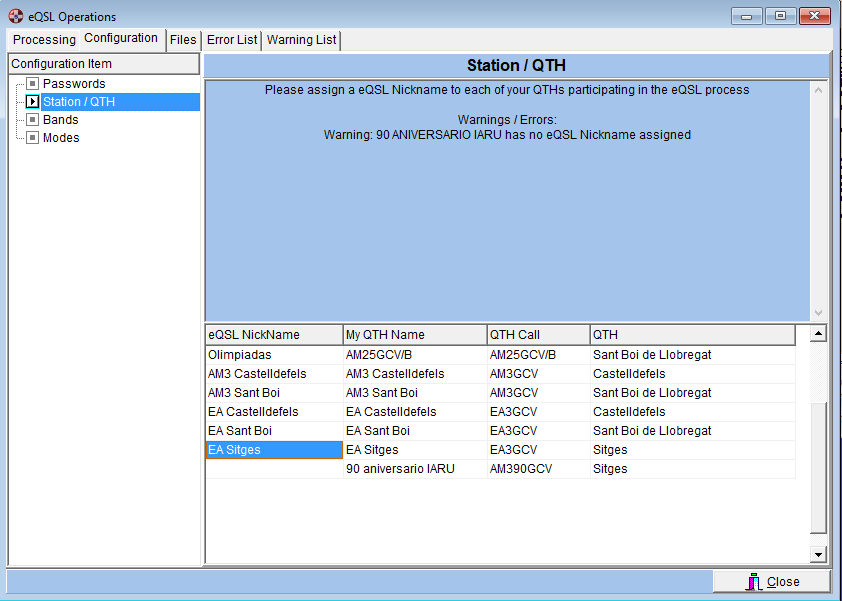Select Bands in configuration tree
This screenshot has height=601, width=842.
[x=60, y=120]
